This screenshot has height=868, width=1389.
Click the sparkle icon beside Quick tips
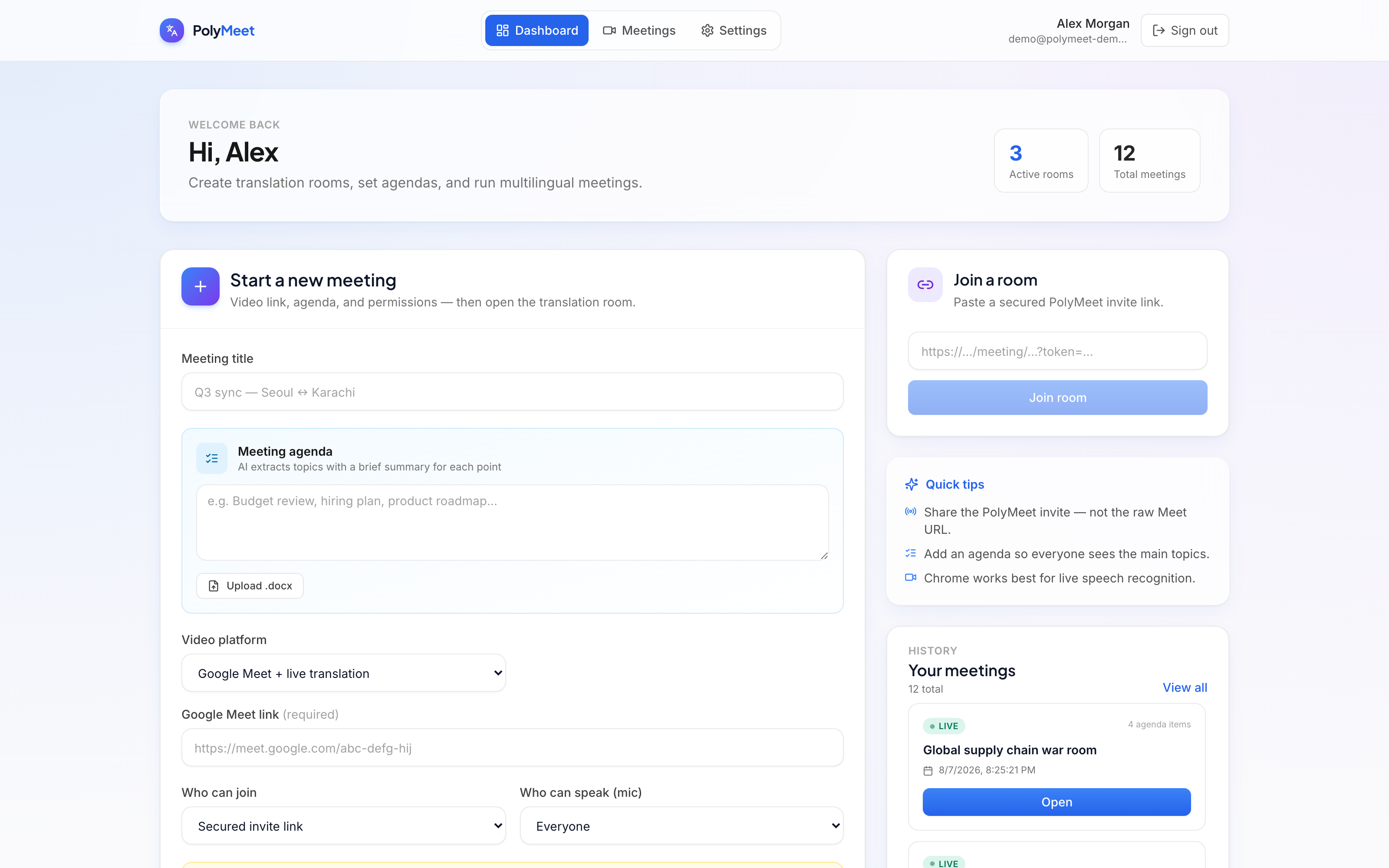(912, 484)
